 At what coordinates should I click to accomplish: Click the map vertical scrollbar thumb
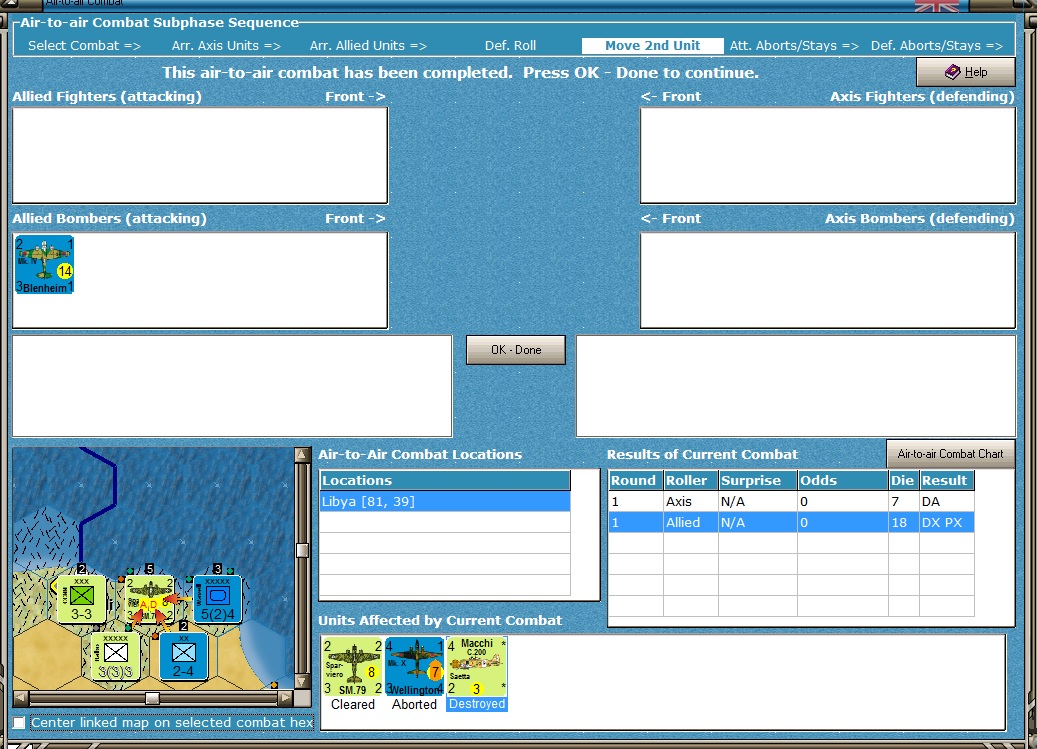coord(302,550)
